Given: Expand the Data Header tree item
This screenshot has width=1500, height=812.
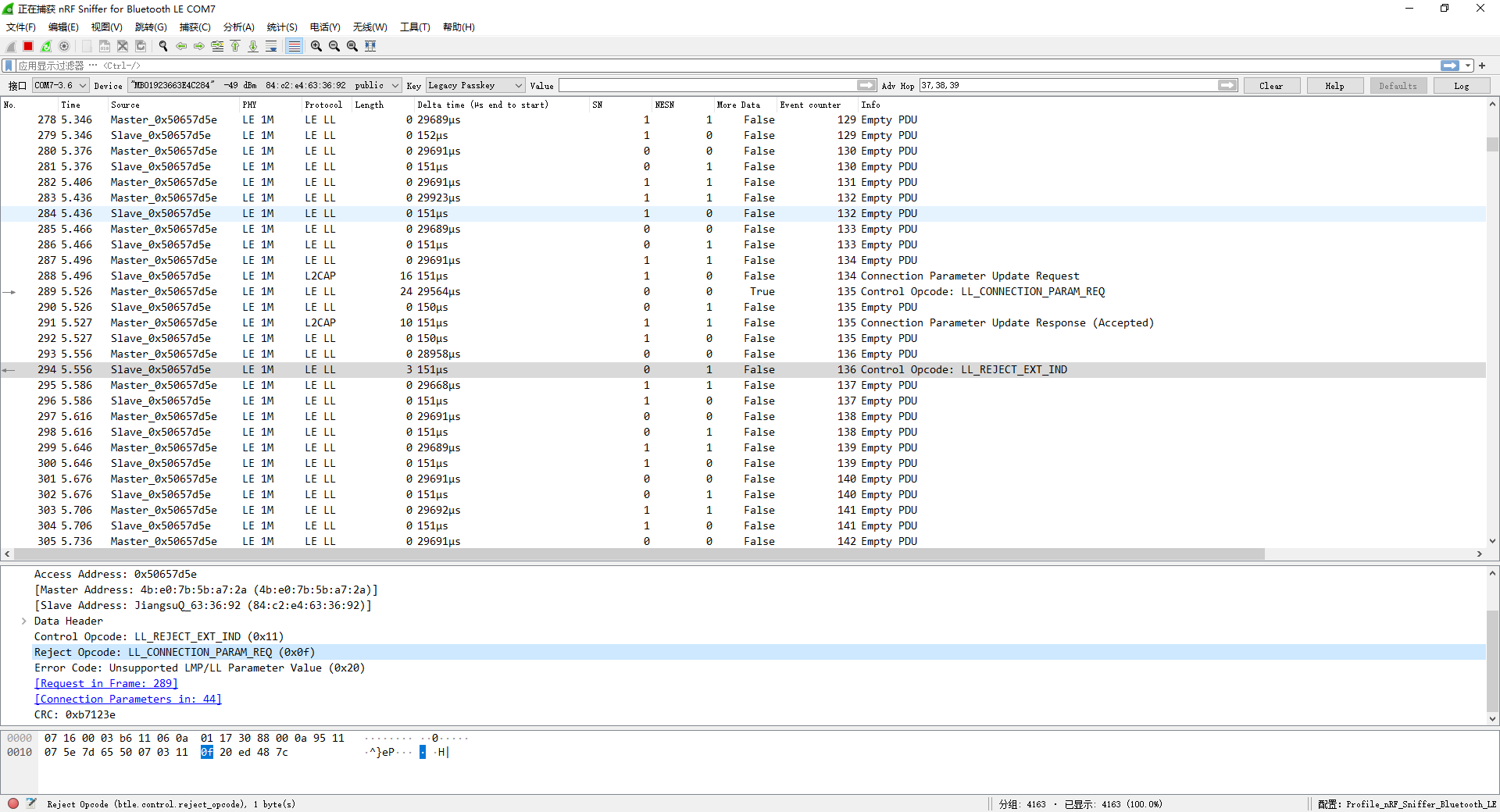Looking at the screenshot, I should pyautogui.click(x=24, y=621).
